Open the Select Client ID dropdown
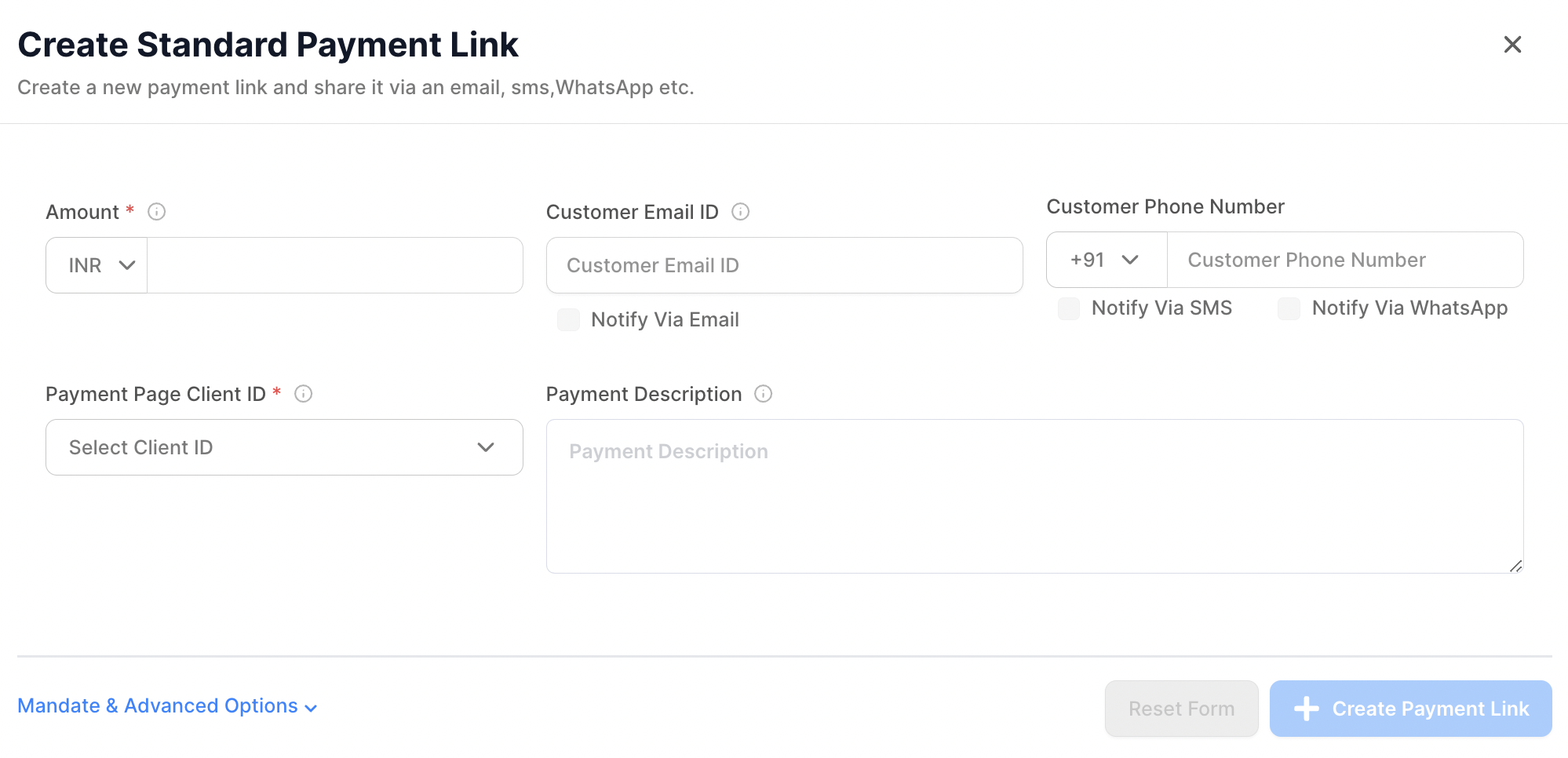Viewport: 1568px width, 758px height. 284,447
